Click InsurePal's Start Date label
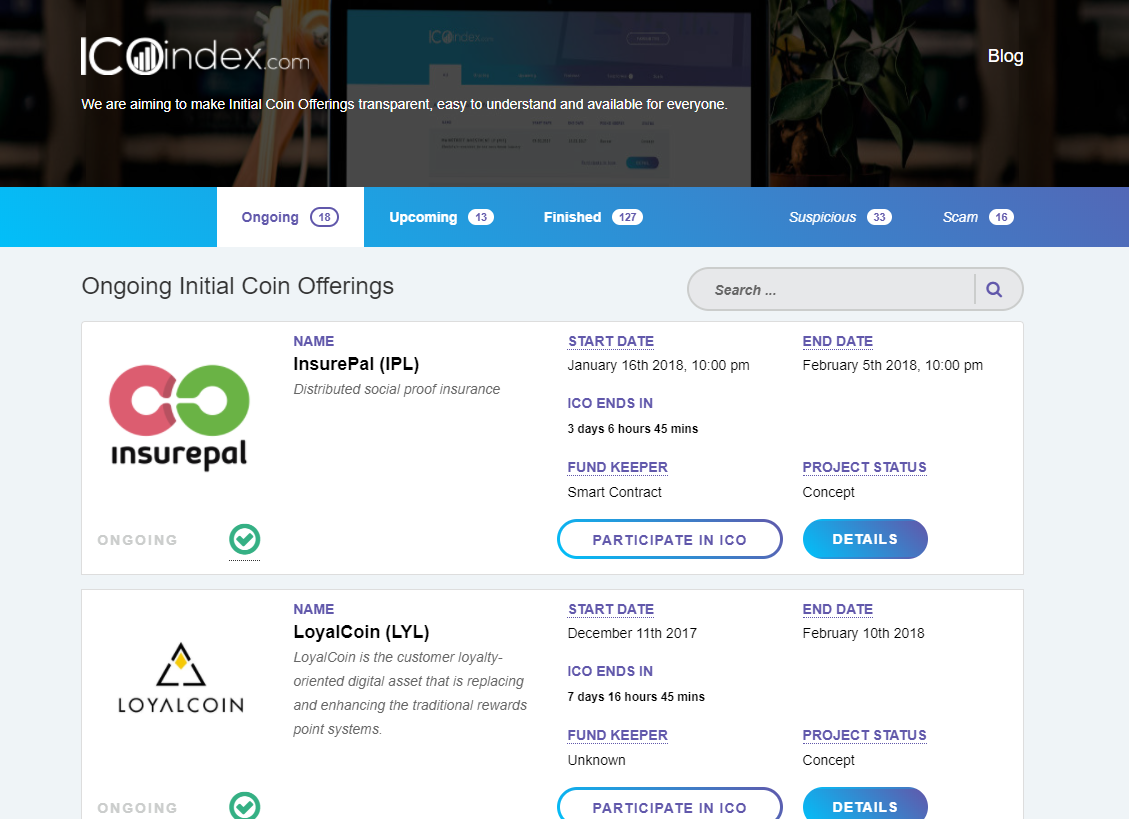 pyautogui.click(x=611, y=341)
